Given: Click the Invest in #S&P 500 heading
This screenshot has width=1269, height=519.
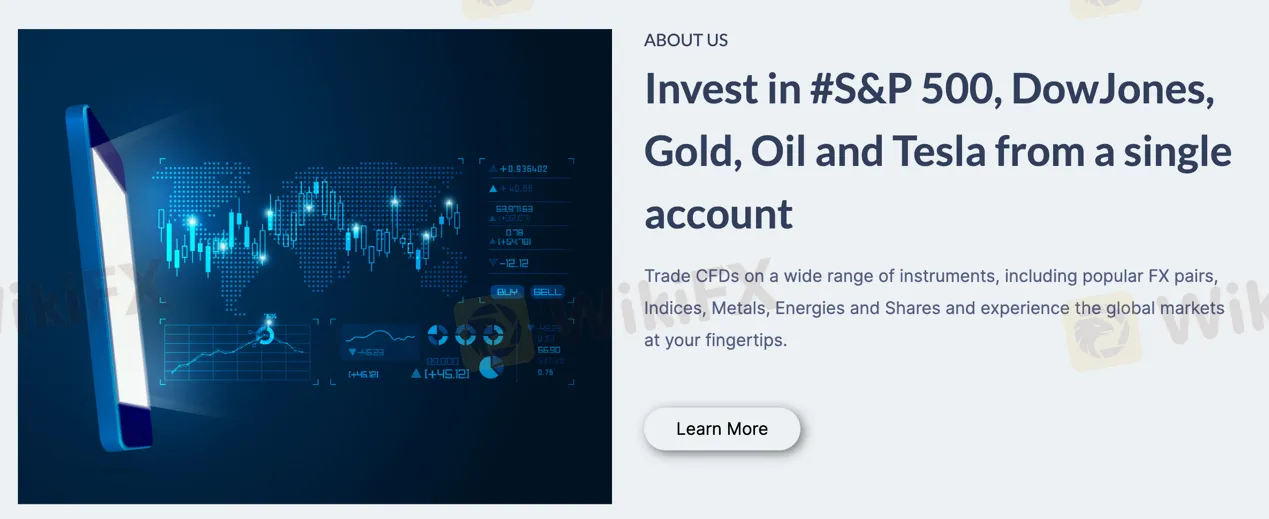Looking at the screenshot, I should pos(938,152).
